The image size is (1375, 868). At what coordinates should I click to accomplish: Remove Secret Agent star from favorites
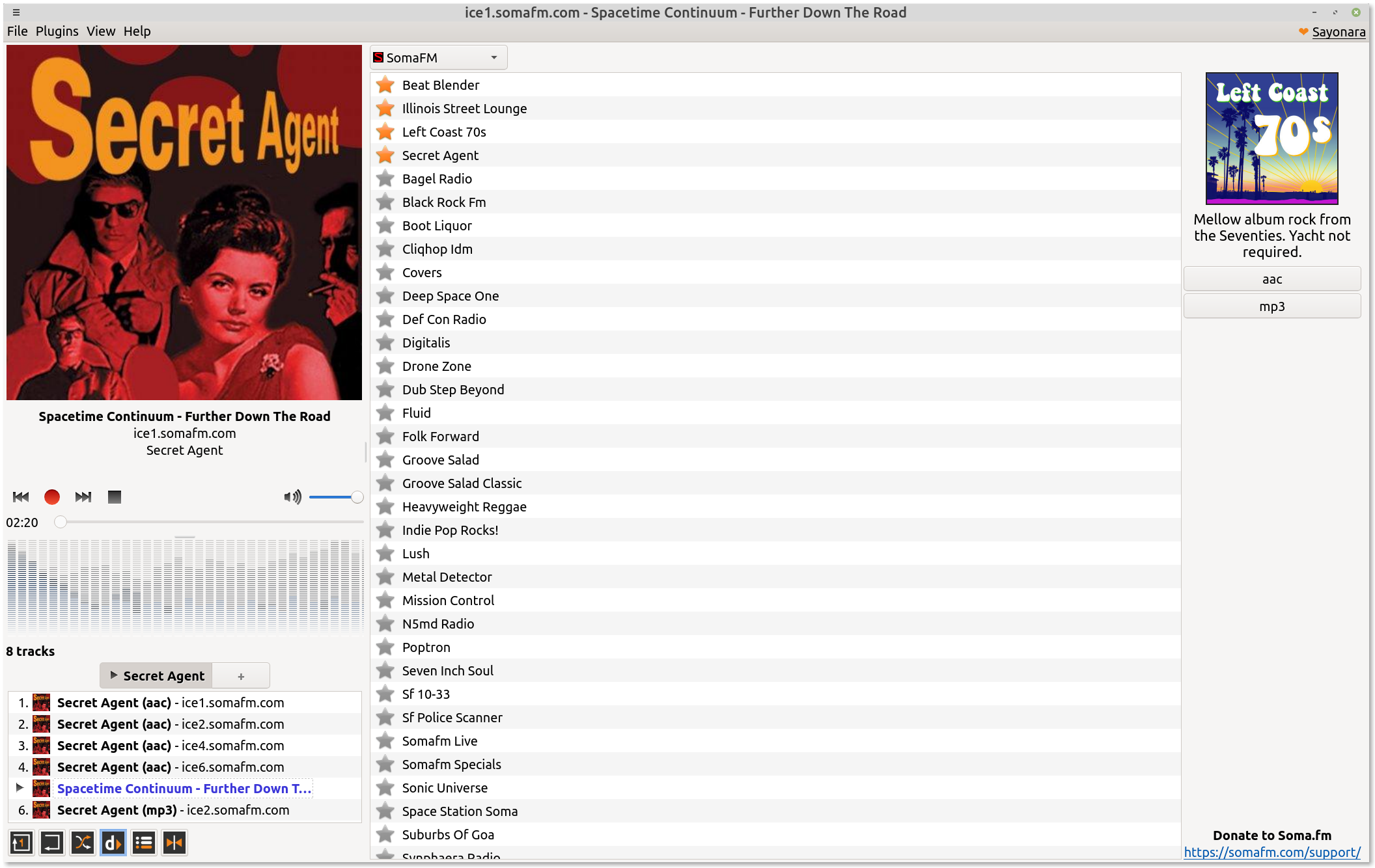tap(385, 155)
